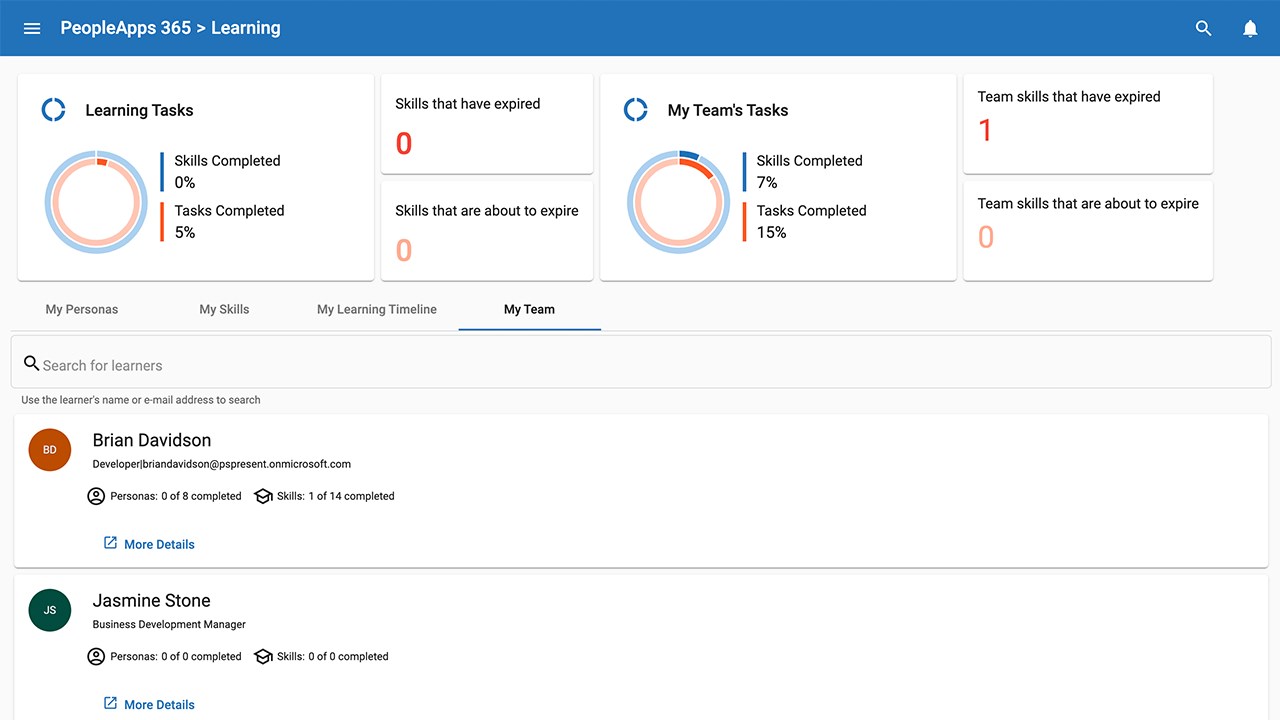The width and height of the screenshot is (1280, 720).
Task: Click the My Team's Tasks ring icon
Action: pyautogui.click(x=635, y=110)
